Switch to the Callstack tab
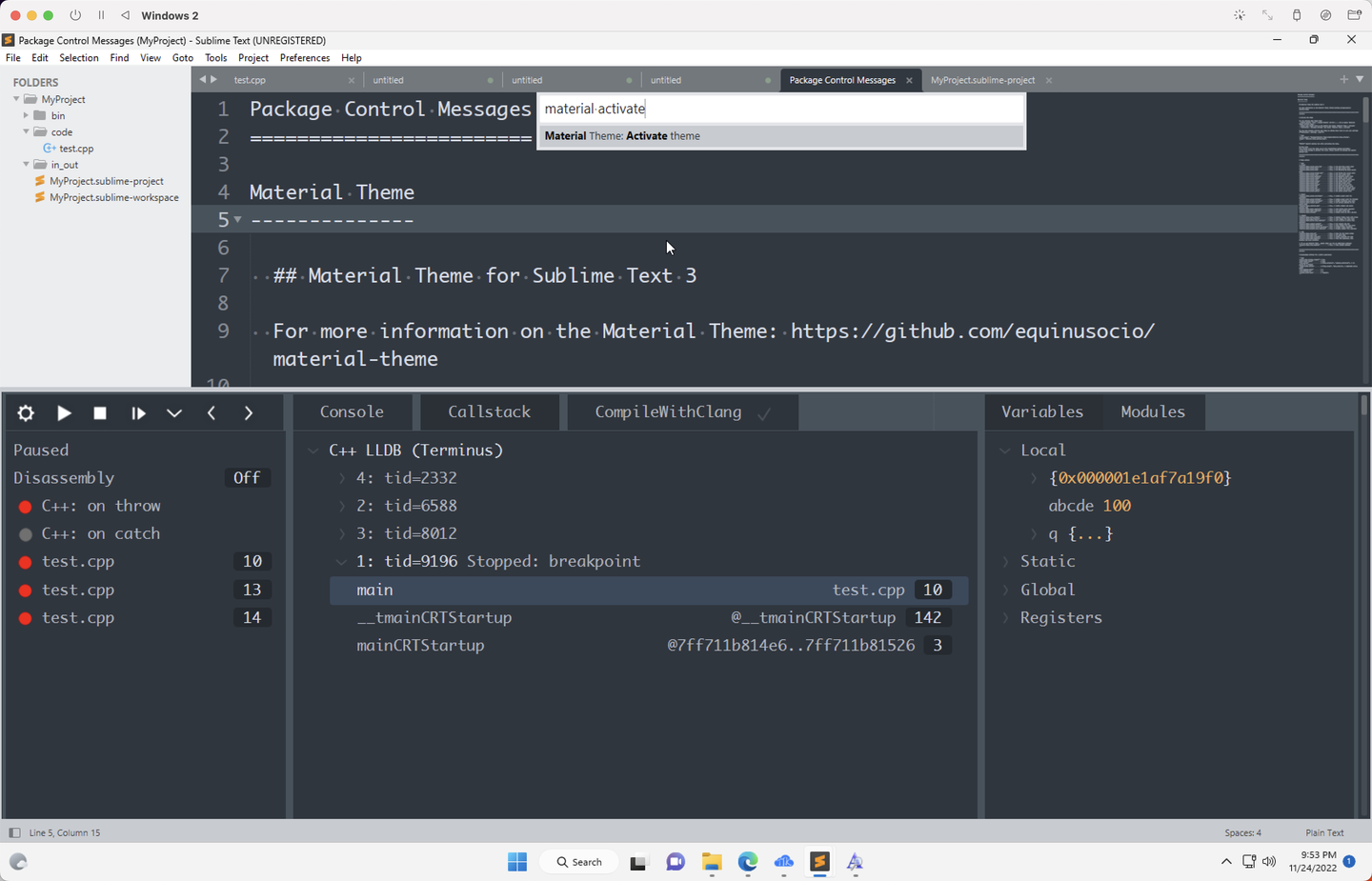Screen dimensions: 1372x881 pos(490,411)
